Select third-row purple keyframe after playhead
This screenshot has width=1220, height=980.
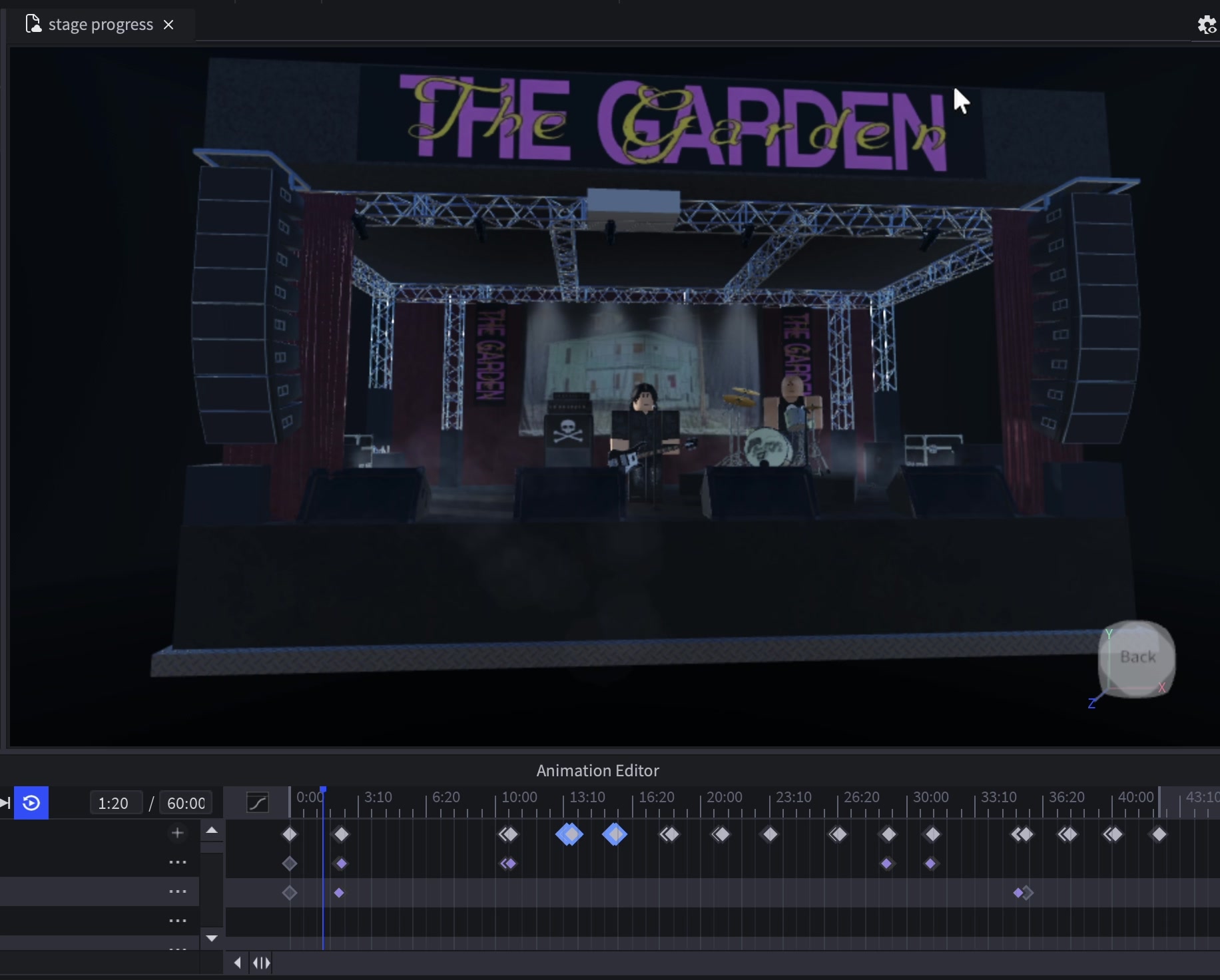pyautogui.click(x=339, y=893)
